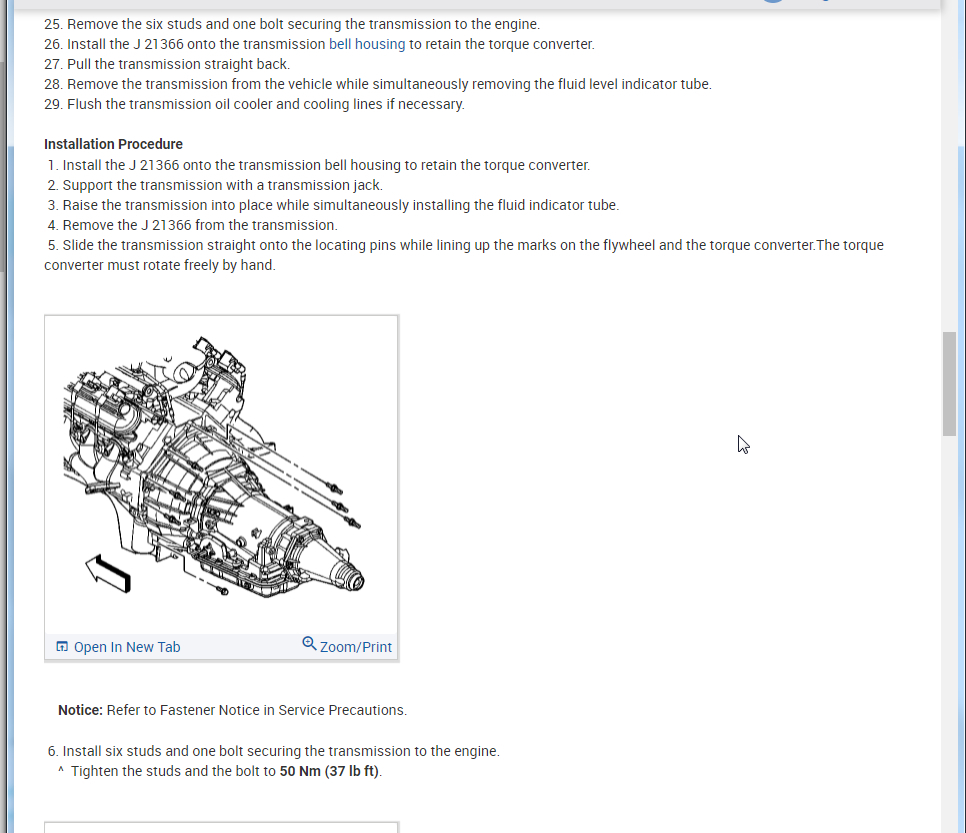Click text '50 Nm (37 lb ft)'
966x833 pixels.
[x=330, y=771]
